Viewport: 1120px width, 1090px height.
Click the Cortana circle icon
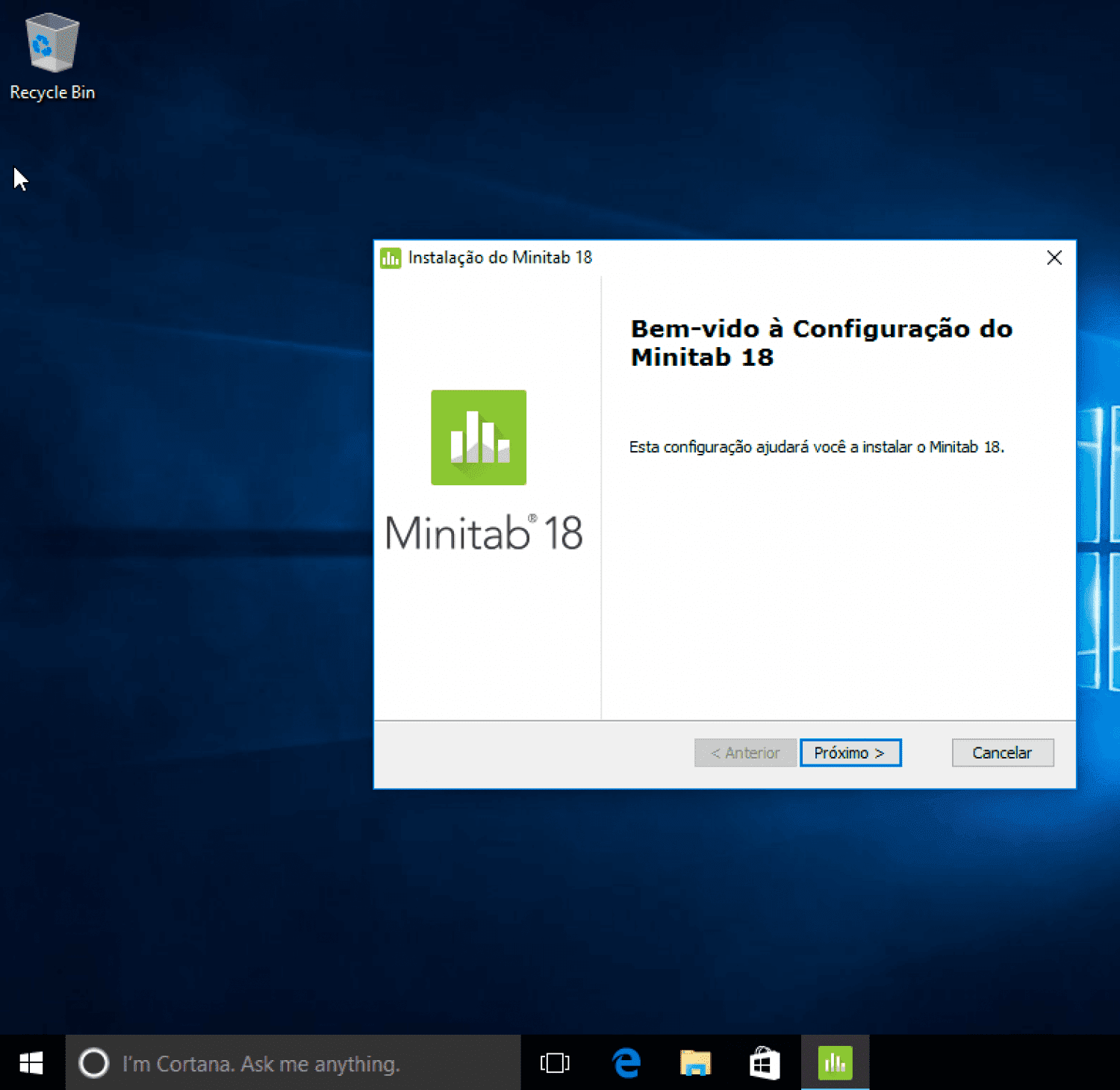pos(94,1062)
